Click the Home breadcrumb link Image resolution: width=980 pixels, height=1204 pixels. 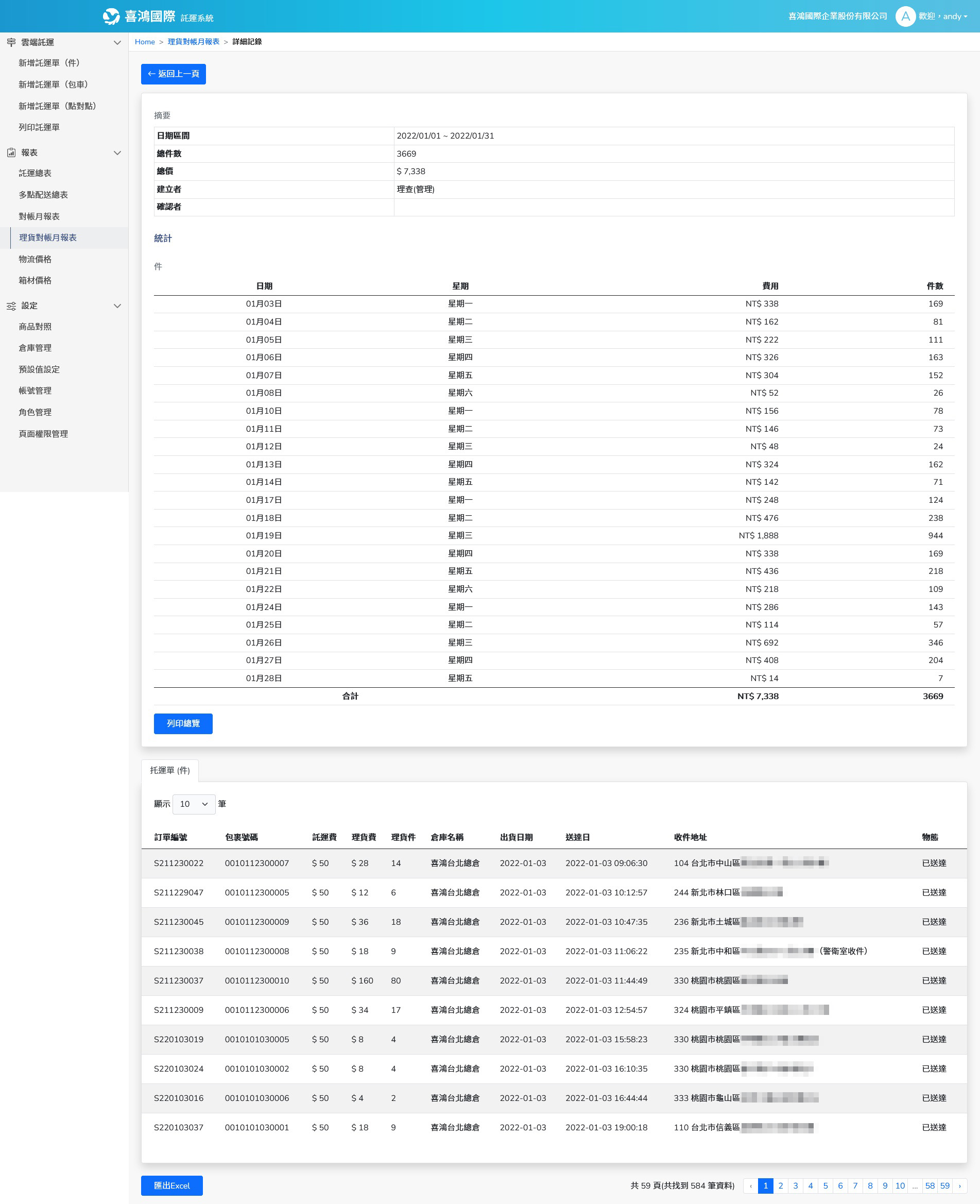tap(145, 42)
